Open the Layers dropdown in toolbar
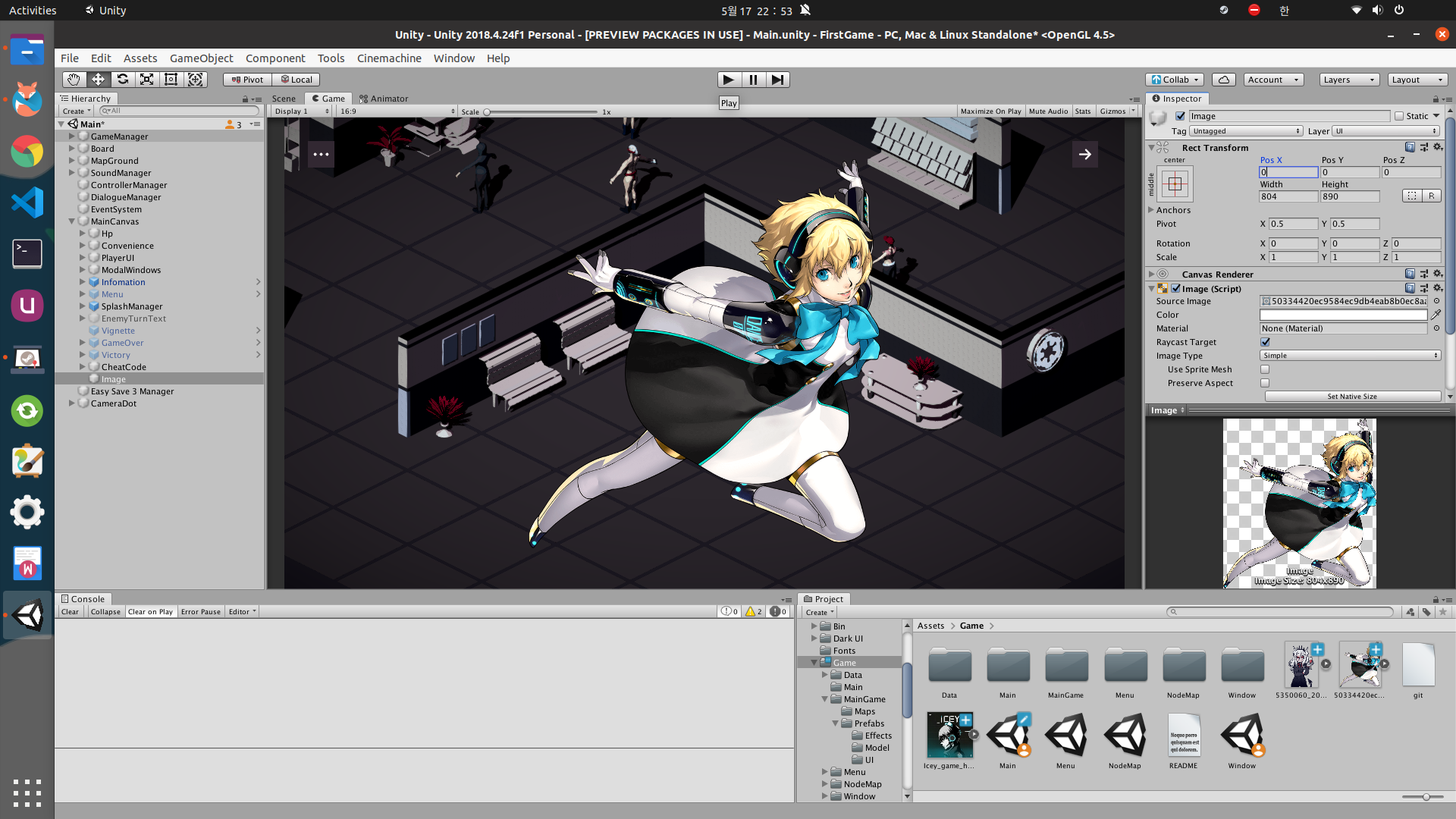This screenshot has height=819, width=1456. 1348,80
